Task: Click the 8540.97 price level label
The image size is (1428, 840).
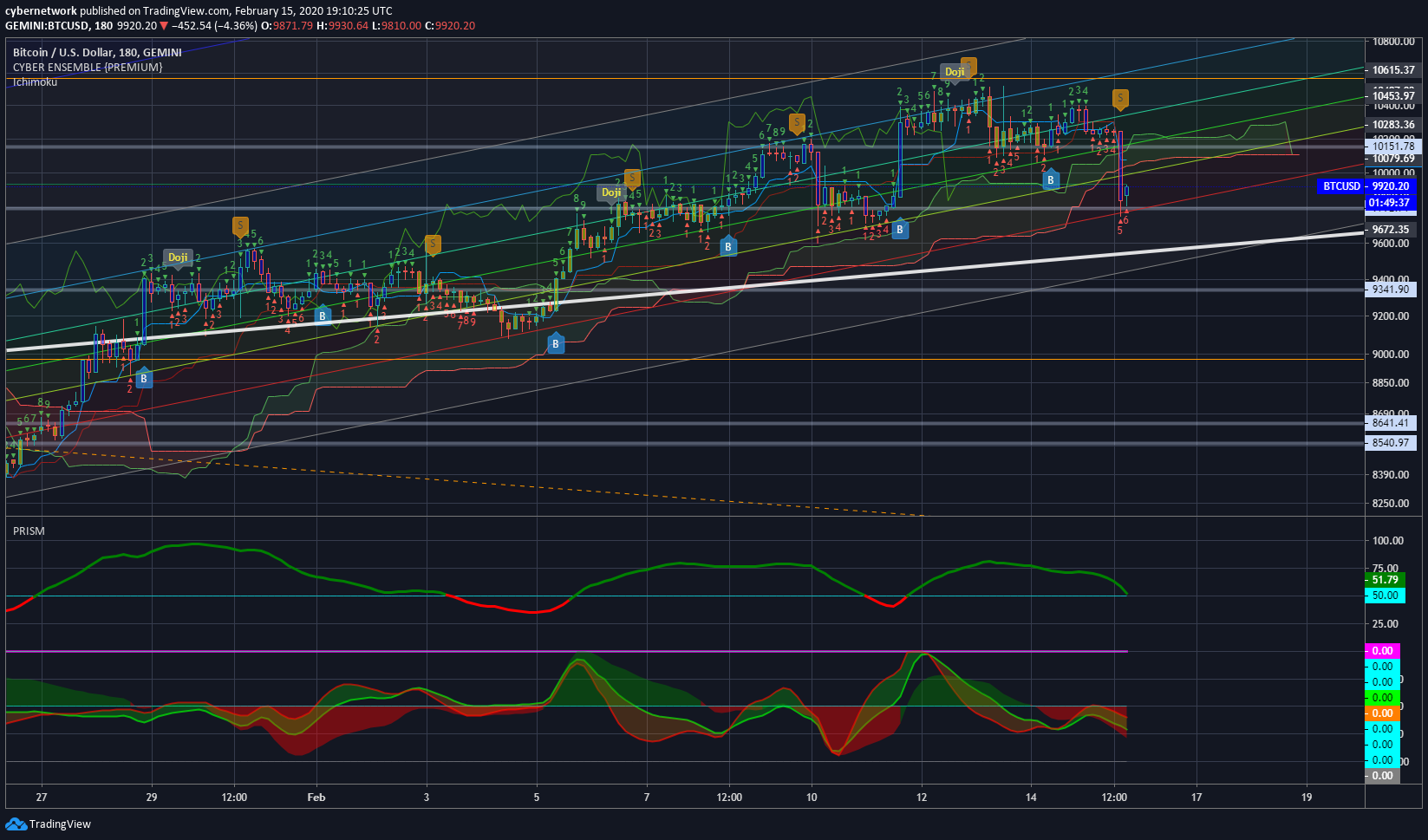Action: click(x=1391, y=443)
